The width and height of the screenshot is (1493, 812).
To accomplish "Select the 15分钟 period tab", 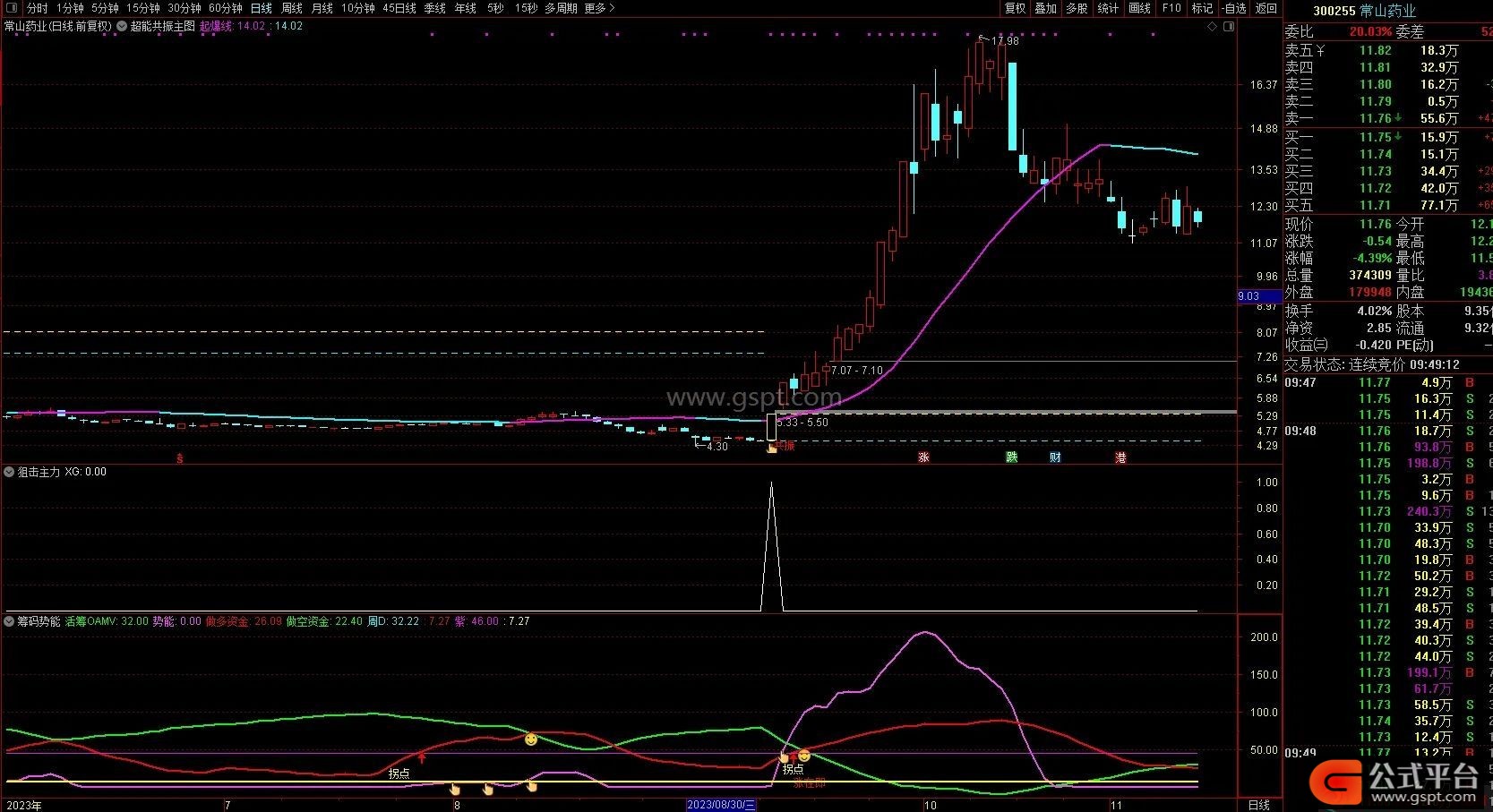I will coord(142,8).
